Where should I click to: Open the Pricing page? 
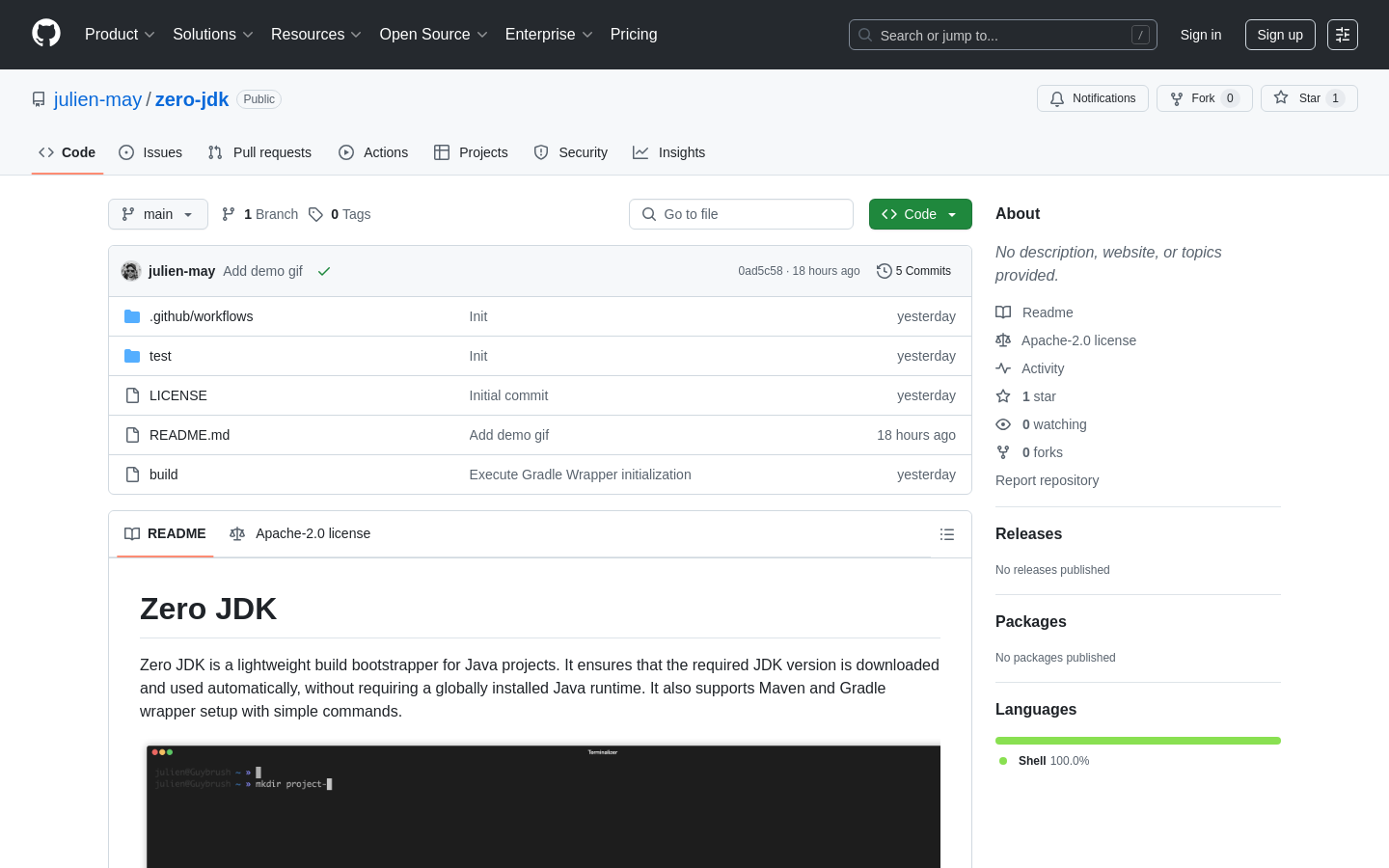(634, 35)
